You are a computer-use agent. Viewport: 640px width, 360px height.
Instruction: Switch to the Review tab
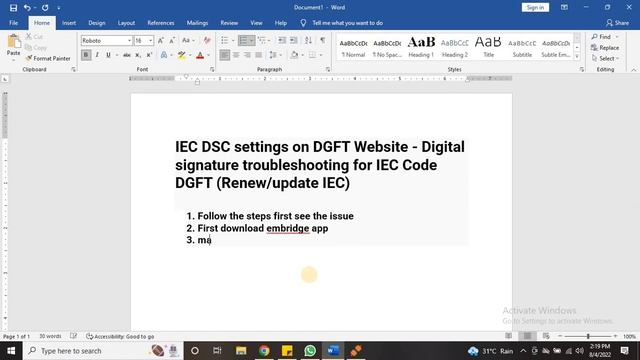click(229, 23)
